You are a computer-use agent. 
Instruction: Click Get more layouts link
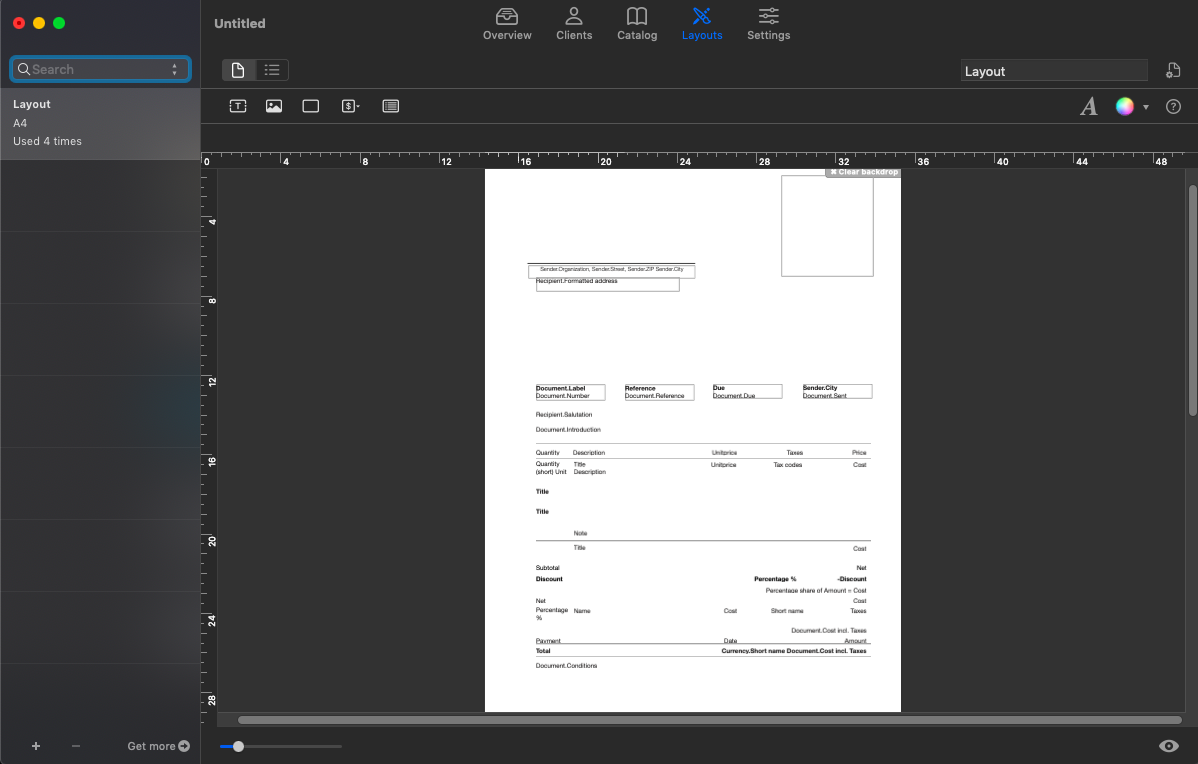coord(158,746)
